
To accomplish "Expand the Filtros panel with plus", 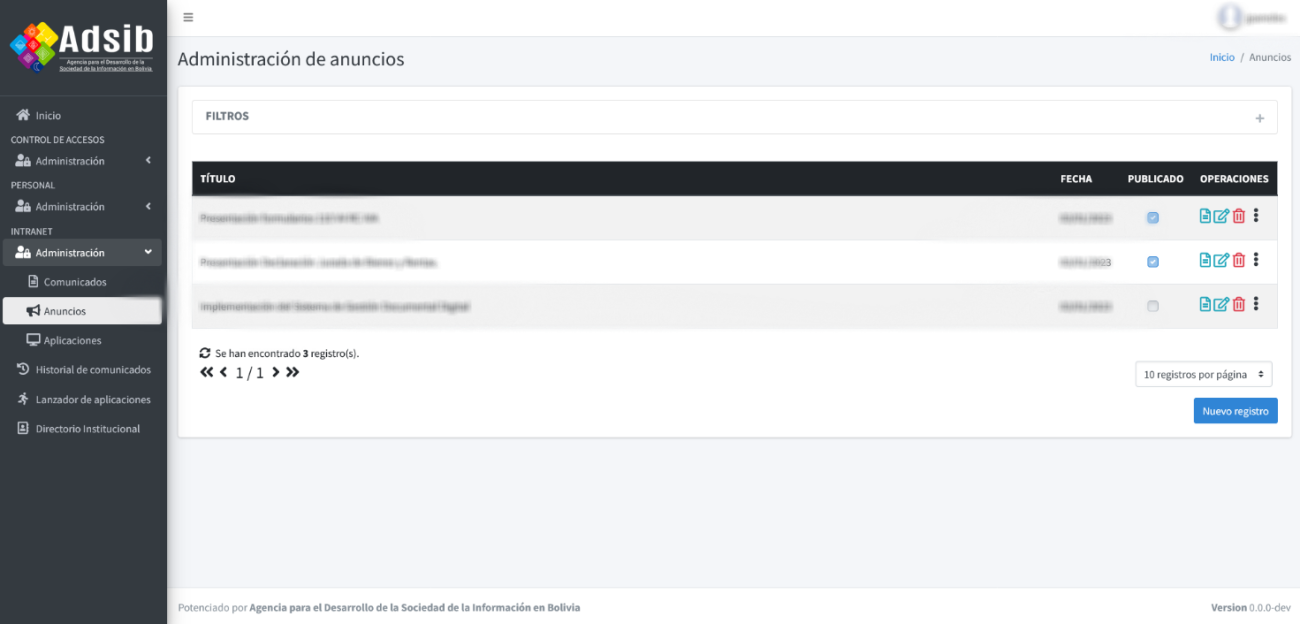I will click(x=1260, y=118).
